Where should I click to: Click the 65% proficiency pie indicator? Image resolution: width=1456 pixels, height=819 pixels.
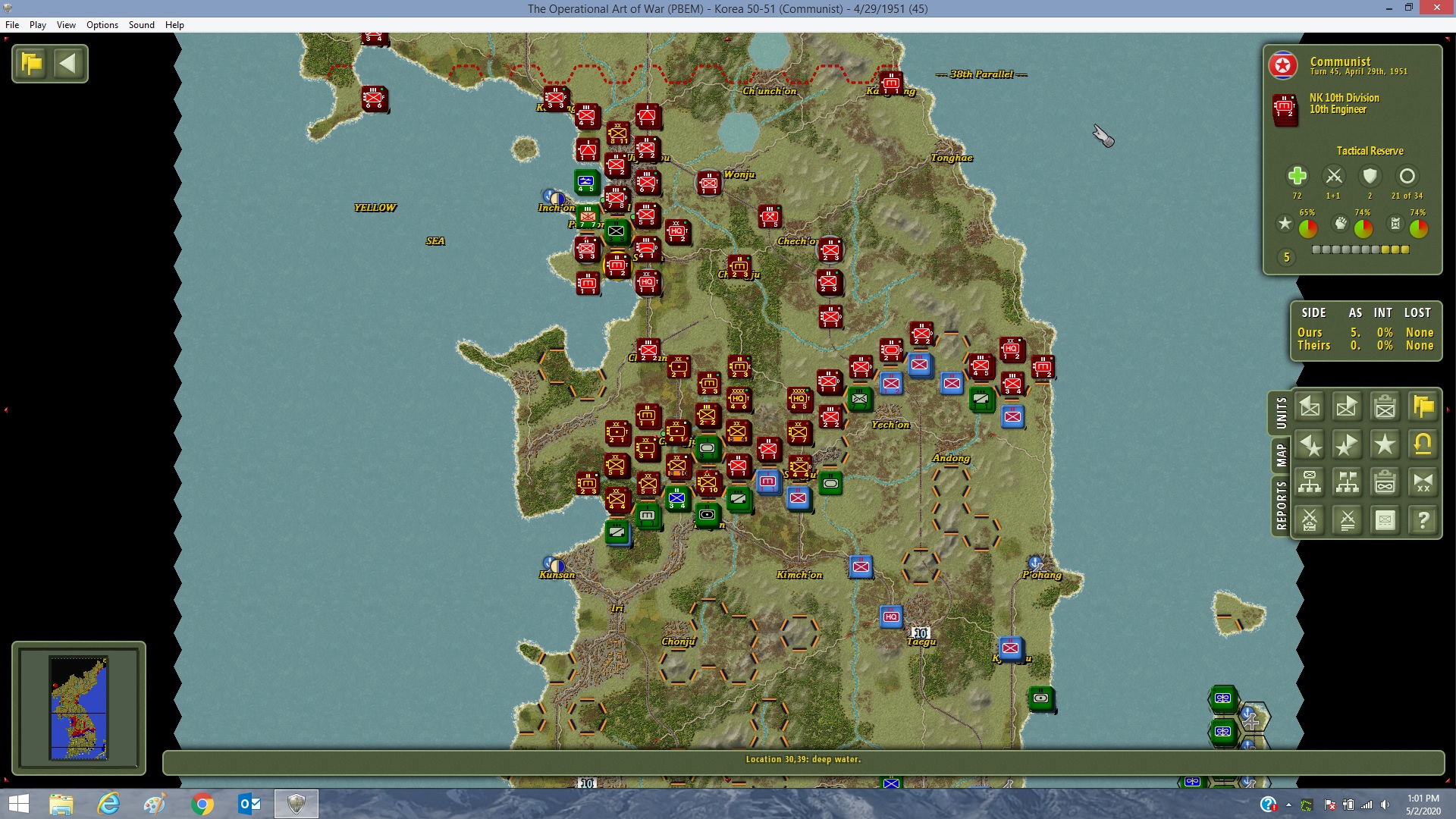coord(1308,227)
